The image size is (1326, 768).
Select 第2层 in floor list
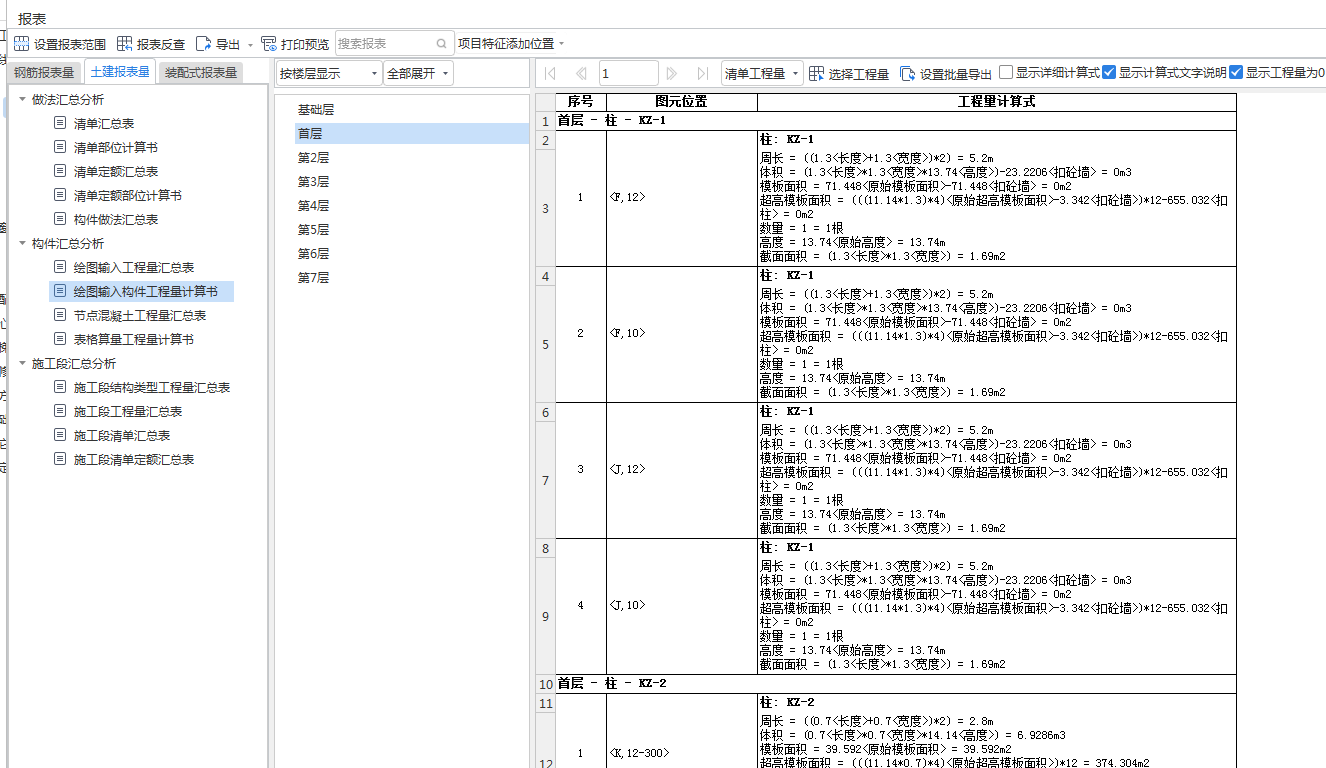point(411,157)
